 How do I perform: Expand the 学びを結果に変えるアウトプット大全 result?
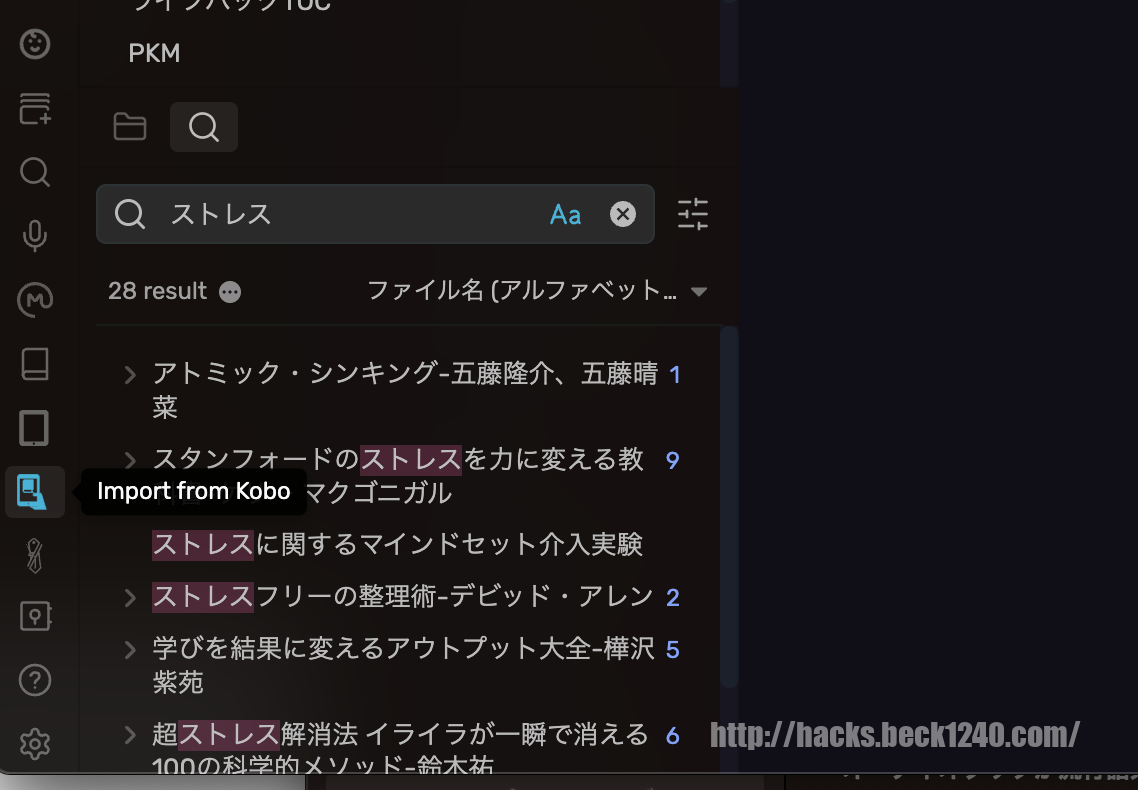click(130, 650)
